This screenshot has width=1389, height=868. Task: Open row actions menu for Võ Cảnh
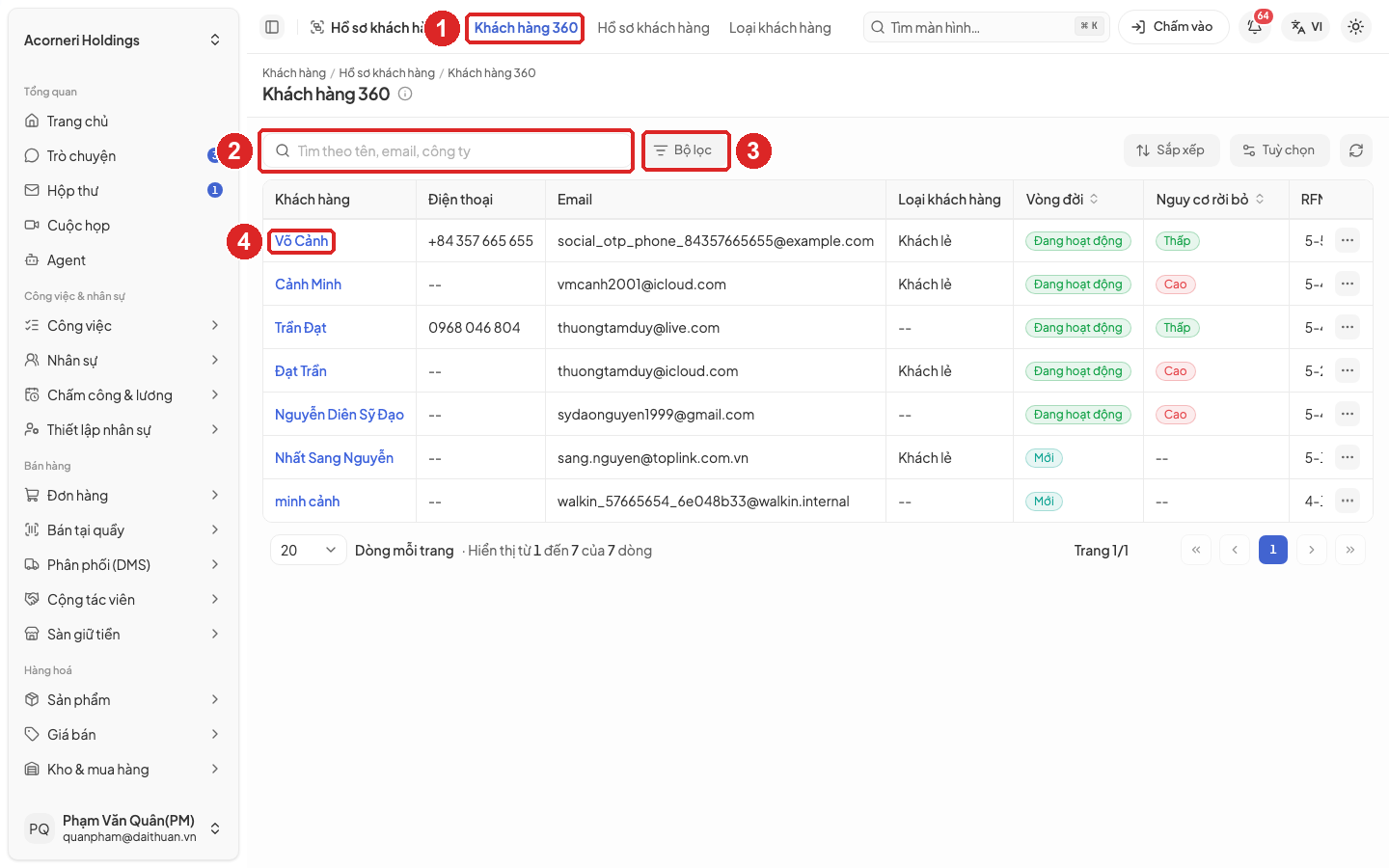click(1347, 240)
